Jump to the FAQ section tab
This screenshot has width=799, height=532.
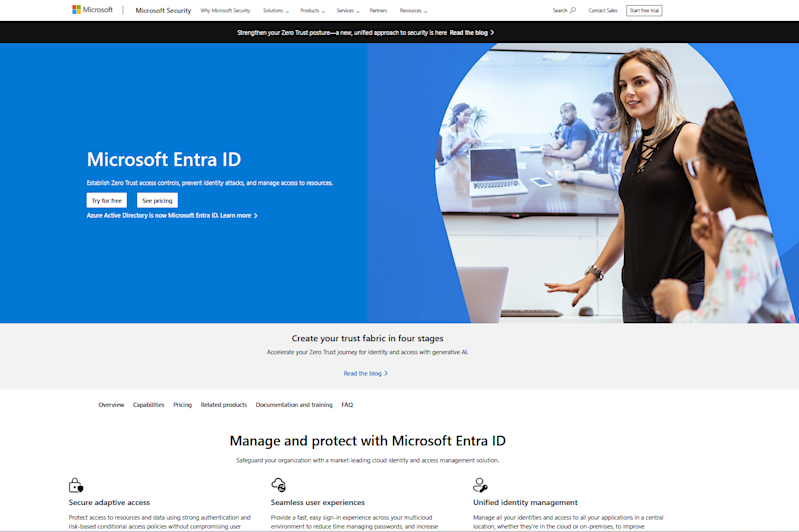(347, 405)
